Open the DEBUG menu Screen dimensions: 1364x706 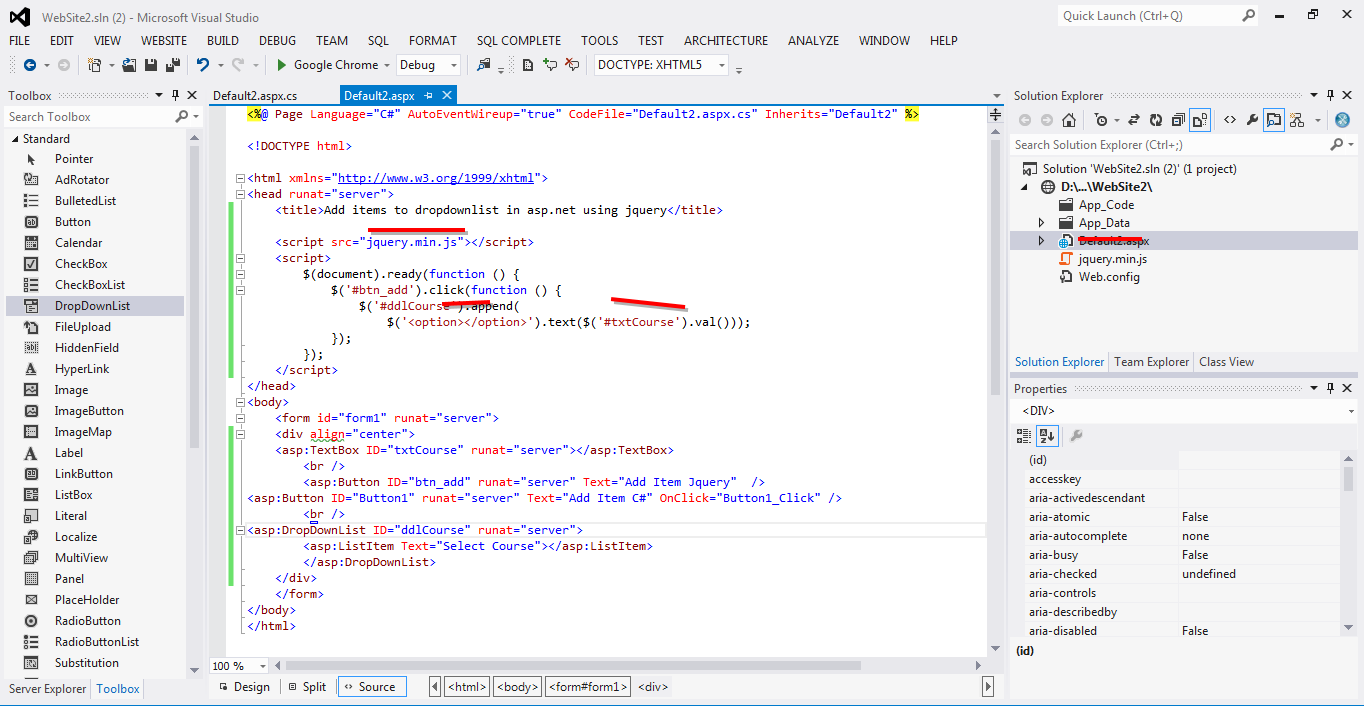pyautogui.click(x=277, y=41)
